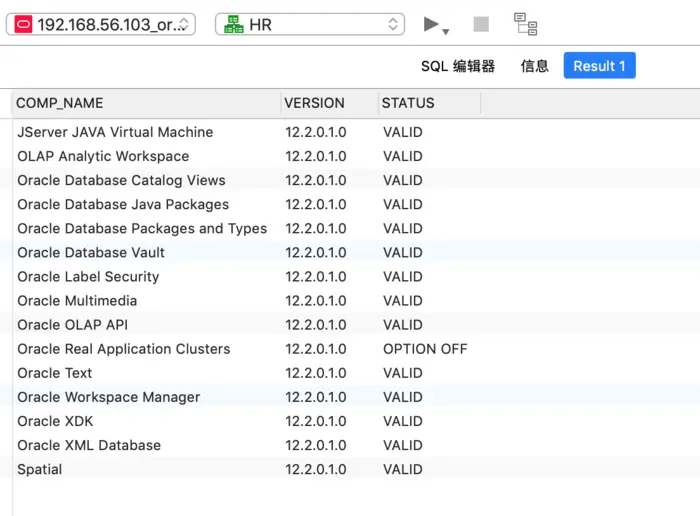Viewport: 700px width, 516px height.
Task: Click the VALID status of Oracle Text row
Action: (403, 373)
